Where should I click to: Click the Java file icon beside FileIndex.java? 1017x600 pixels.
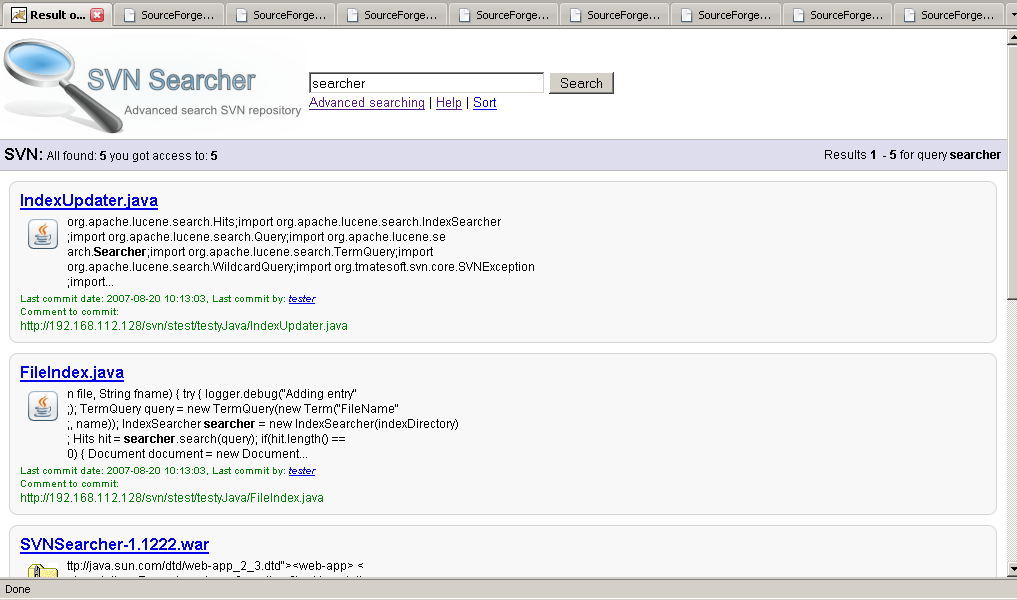42,406
